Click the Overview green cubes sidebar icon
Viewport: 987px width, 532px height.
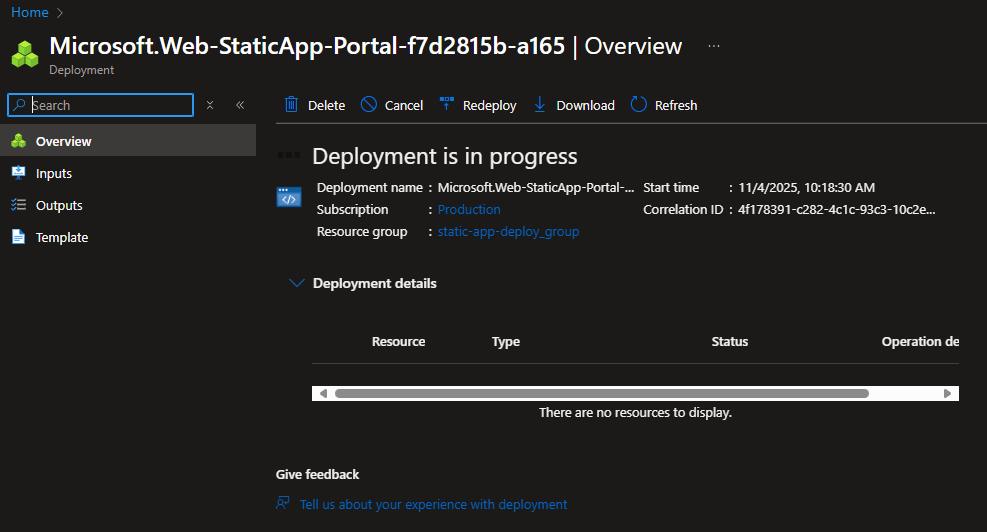18,141
